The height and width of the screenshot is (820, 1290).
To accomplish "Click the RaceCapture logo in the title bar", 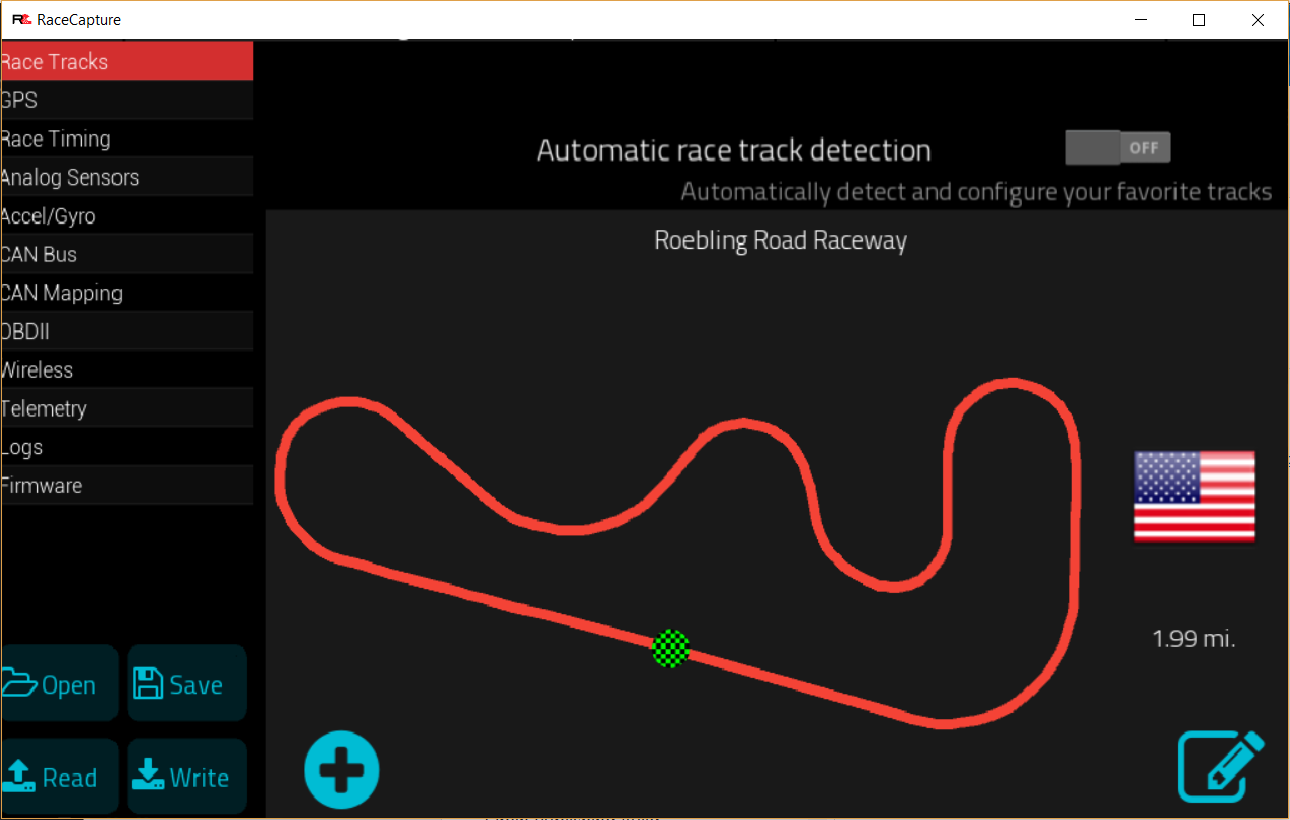I will pyautogui.click(x=20, y=20).
